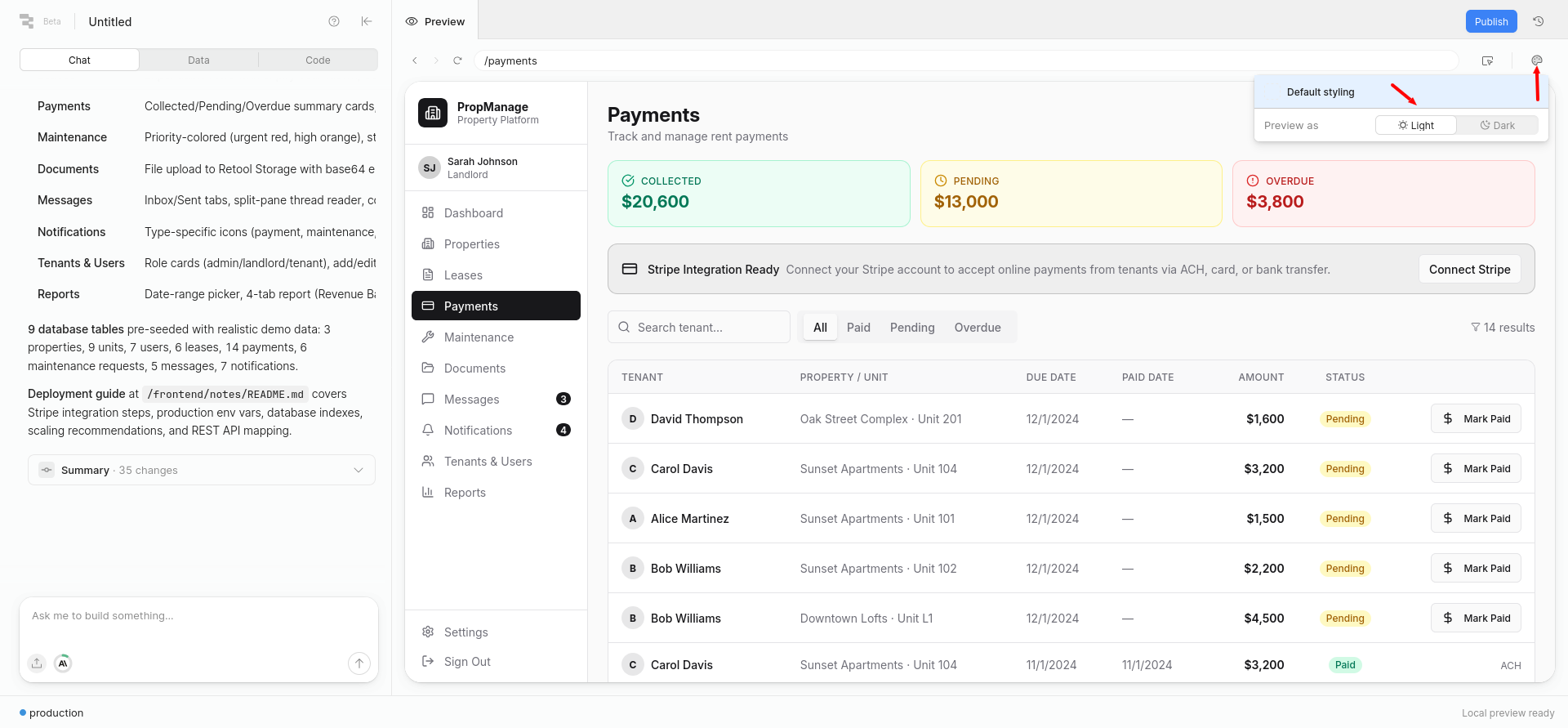
Task: Click the production environment indicator
Action: [x=51, y=712]
